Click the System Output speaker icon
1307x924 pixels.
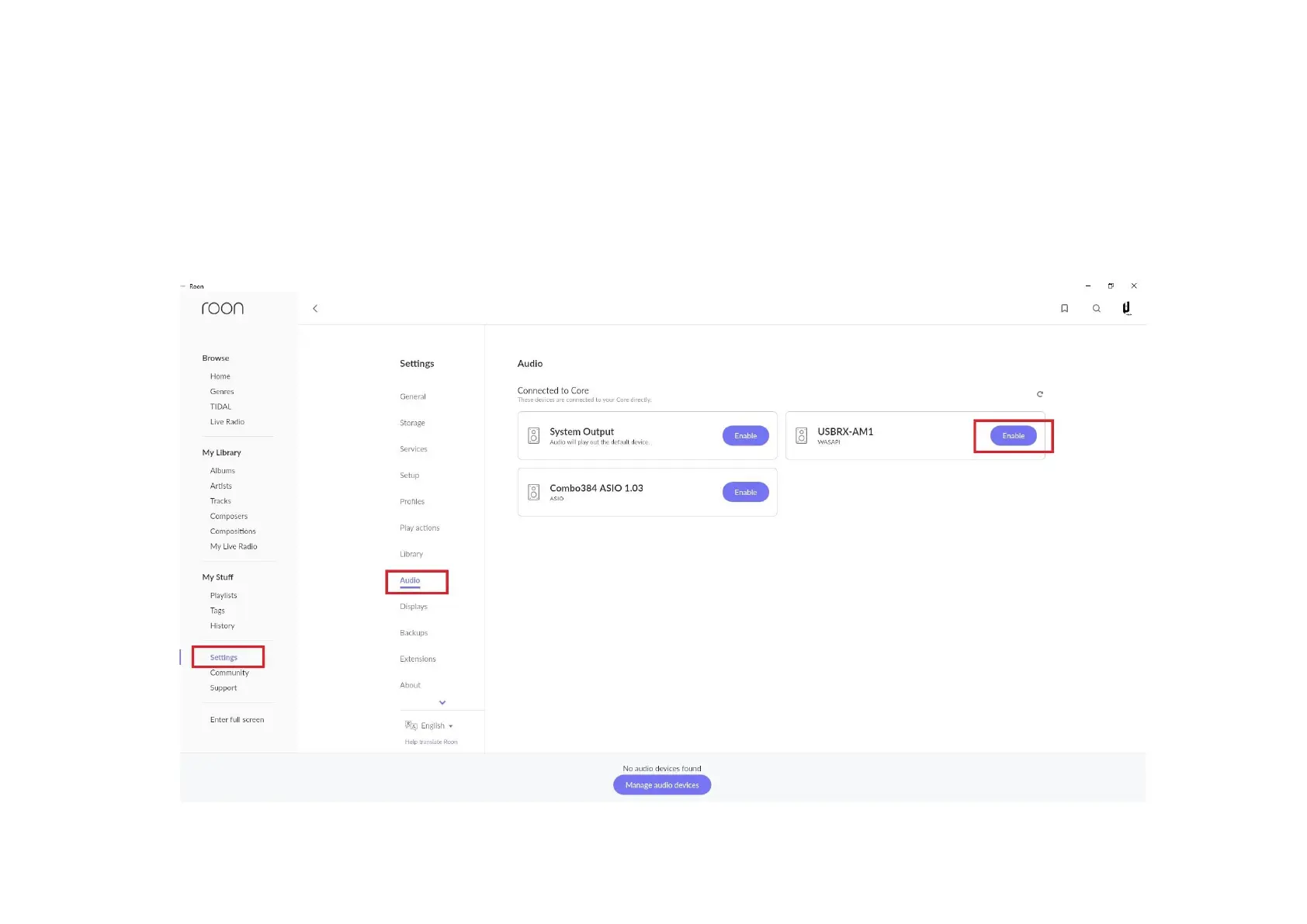pyautogui.click(x=534, y=436)
